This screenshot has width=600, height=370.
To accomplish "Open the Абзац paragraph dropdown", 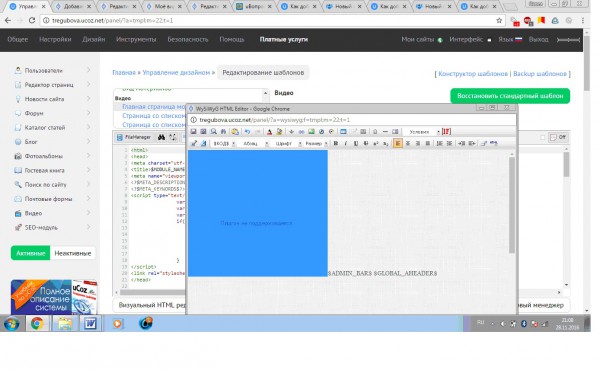I will tap(254, 143).
